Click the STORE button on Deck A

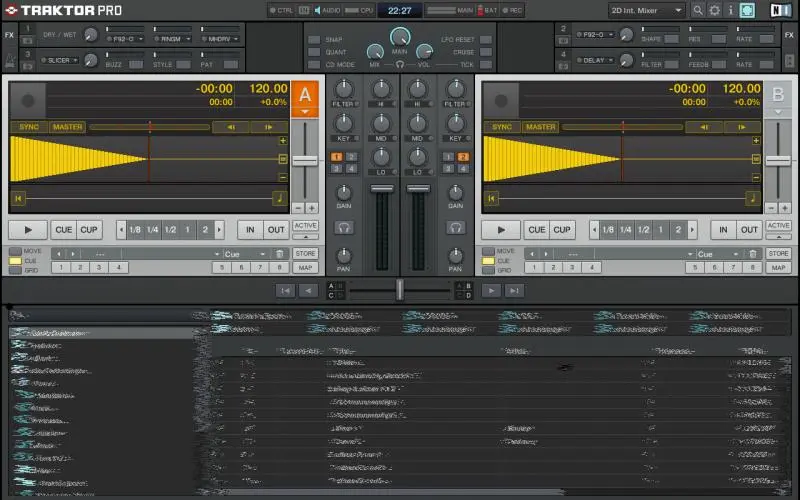pos(305,254)
